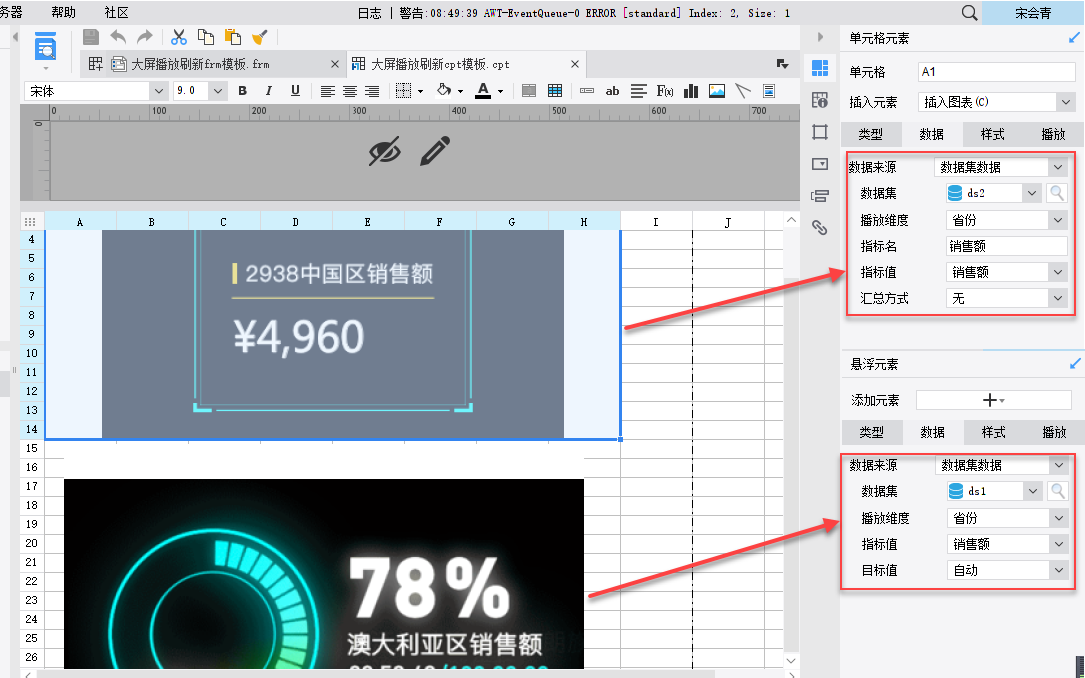Click the unmerge cells grid icon
The width and height of the screenshot is (1085, 678).
pyautogui.click(x=554, y=91)
